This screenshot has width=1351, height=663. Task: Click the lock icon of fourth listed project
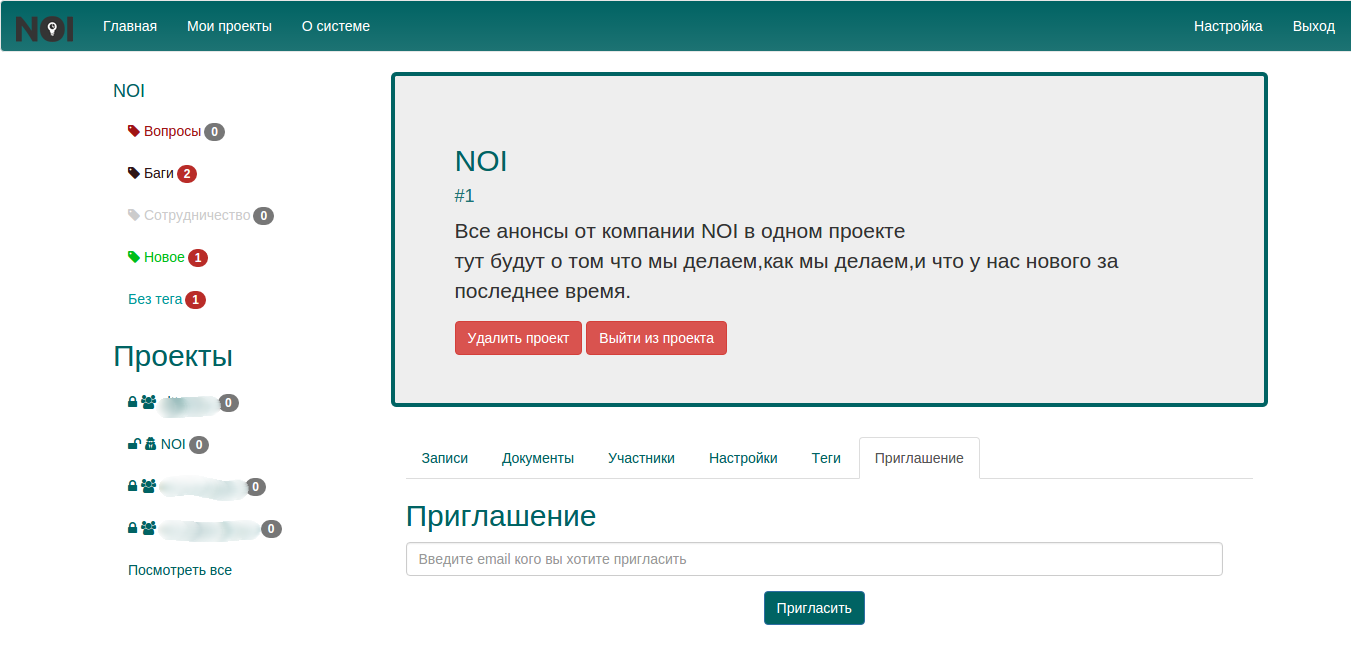(x=133, y=528)
